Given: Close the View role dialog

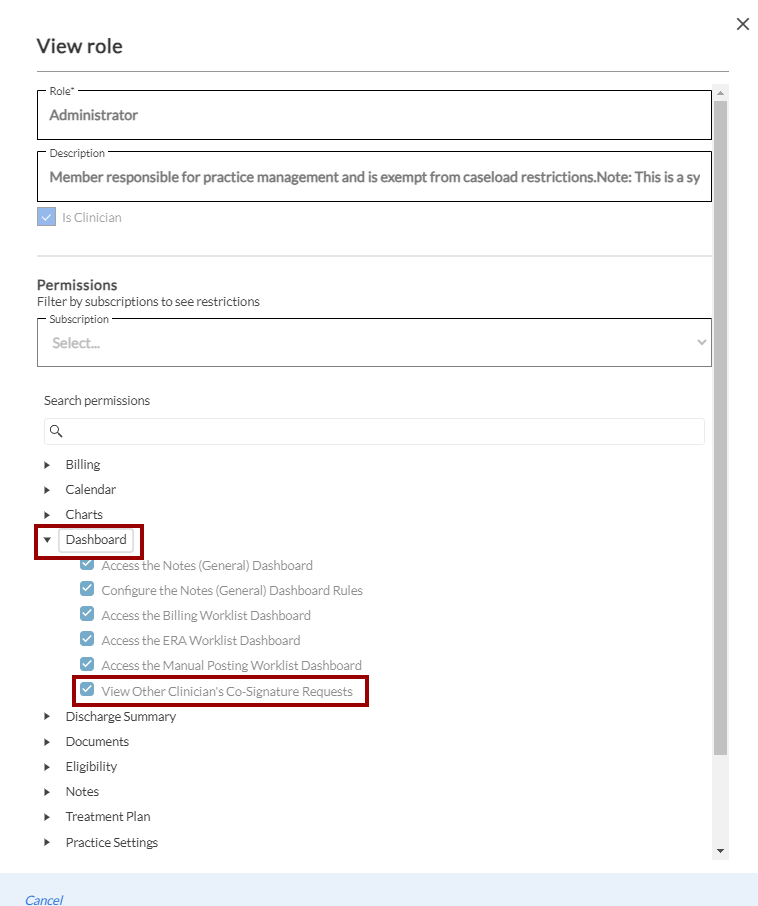Looking at the screenshot, I should (742, 24).
